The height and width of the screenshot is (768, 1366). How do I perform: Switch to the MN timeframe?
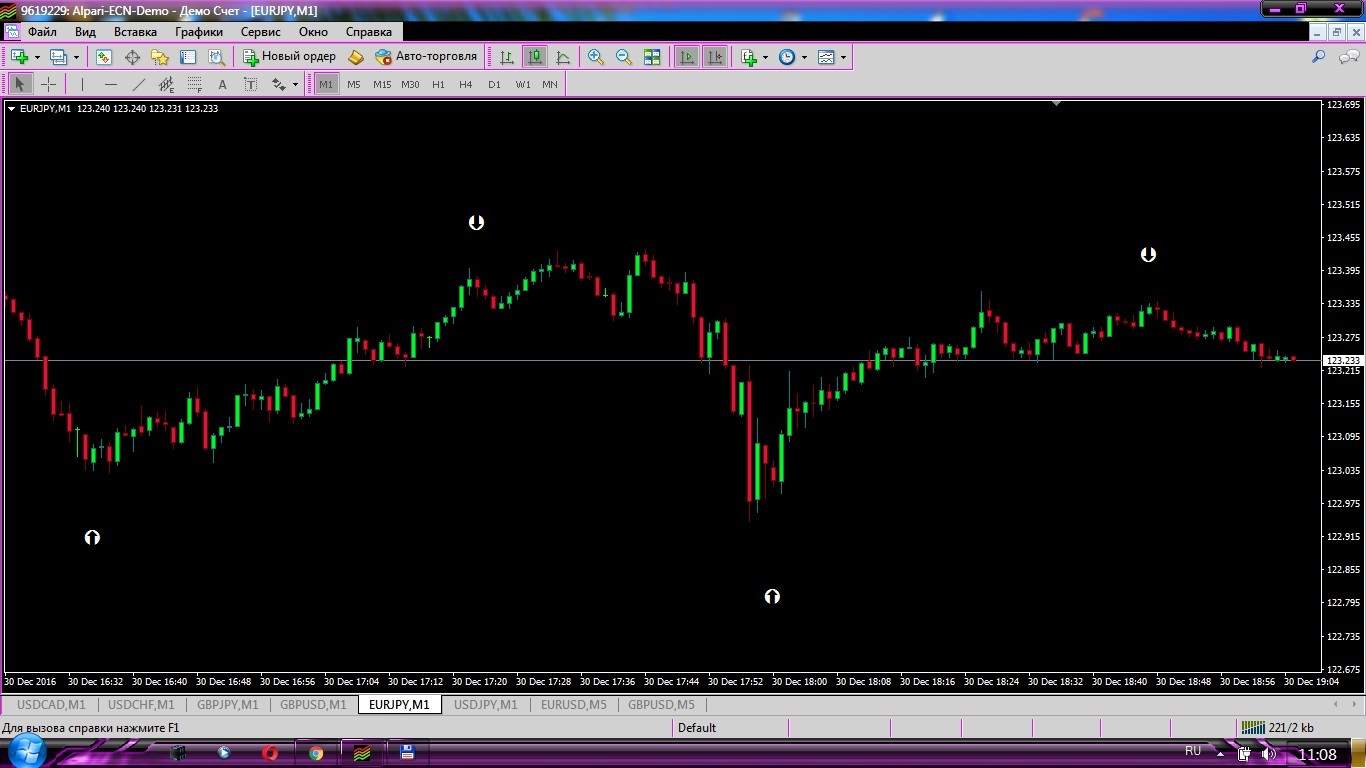click(550, 85)
